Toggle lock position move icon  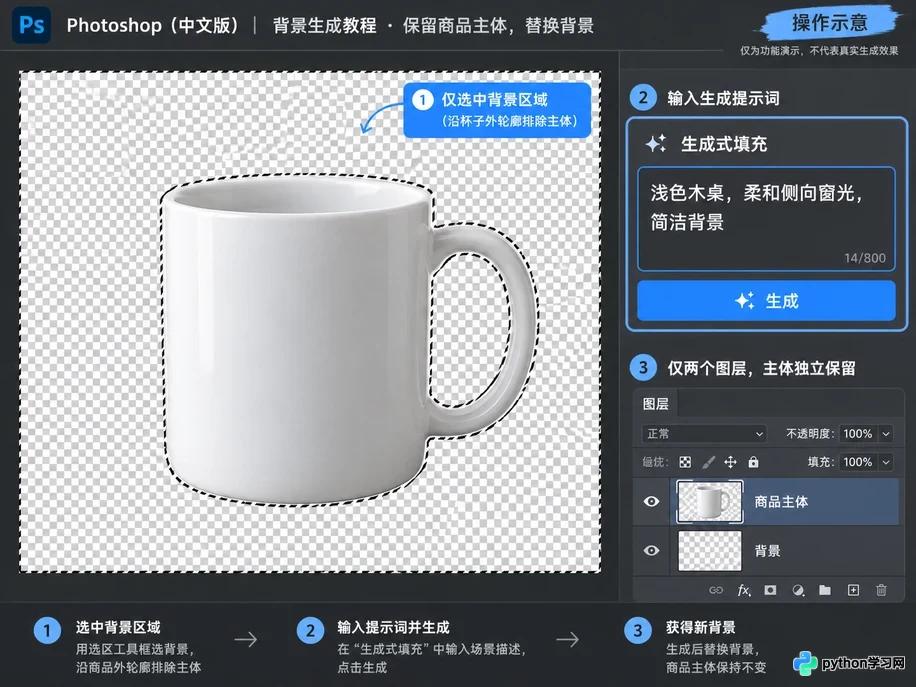coord(730,462)
